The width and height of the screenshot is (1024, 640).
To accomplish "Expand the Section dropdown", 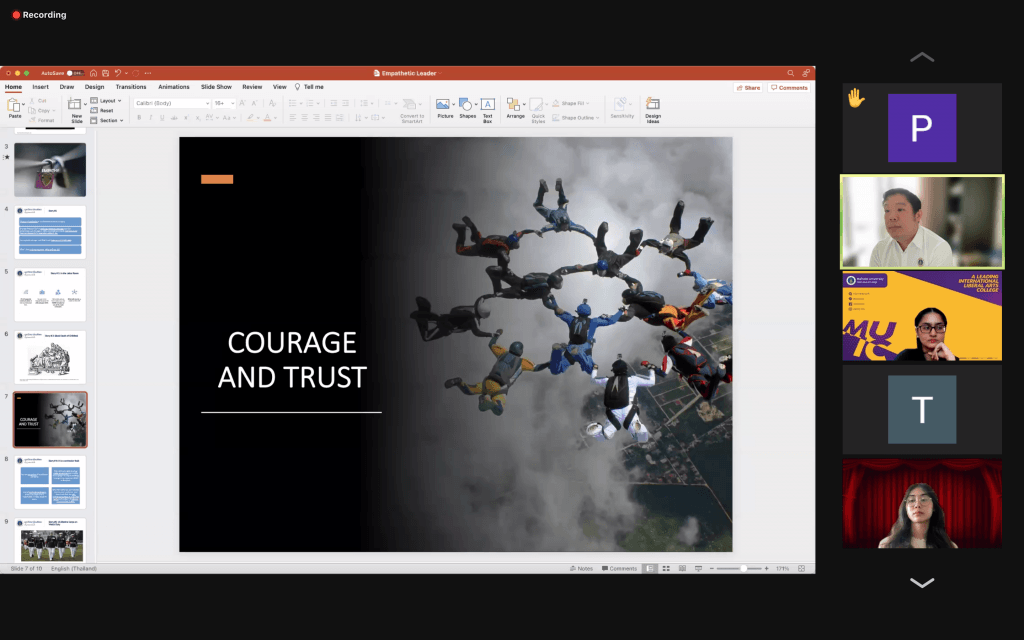I will pyautogui.click(x=107, y=120).
